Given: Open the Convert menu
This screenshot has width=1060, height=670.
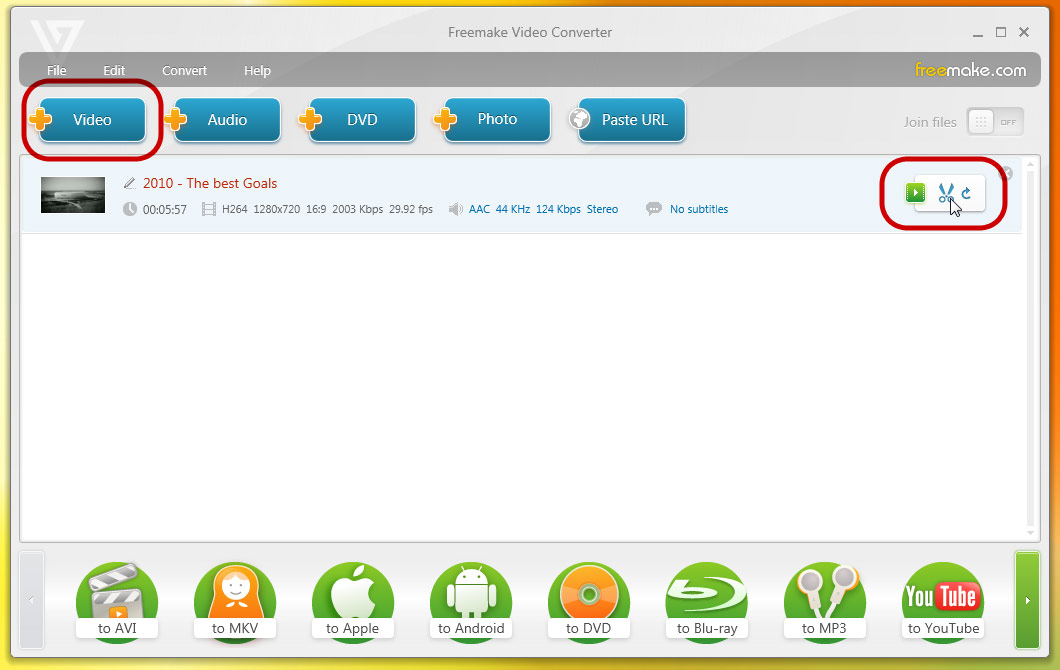Looking at the screenshot, I should pos(184,70).
